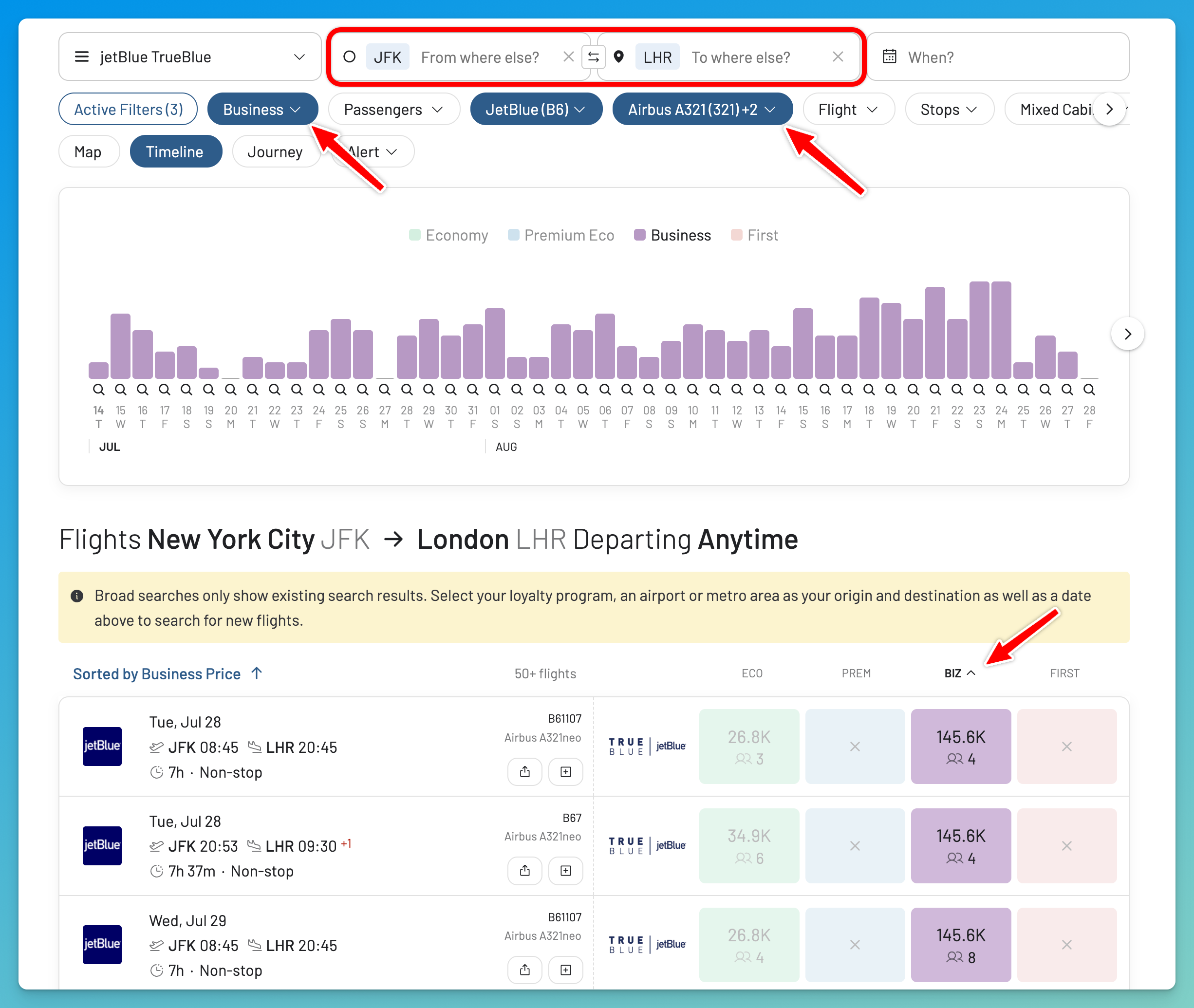This screenshot has height=1008, width=1194.
Task: Toggle Economy series in chart legend
Action: 448,235
